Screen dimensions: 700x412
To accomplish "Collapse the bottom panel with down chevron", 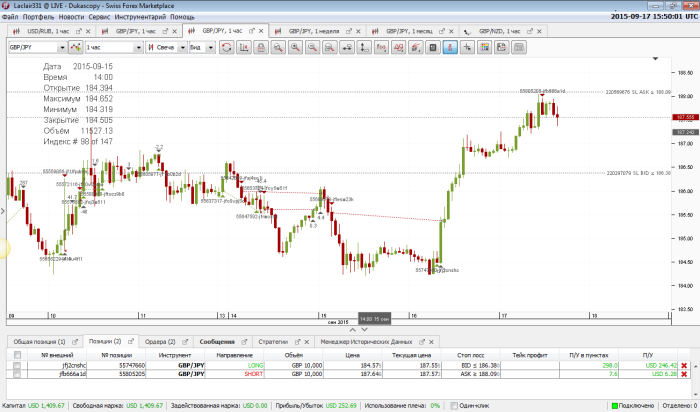I will [x=364, y=330].
